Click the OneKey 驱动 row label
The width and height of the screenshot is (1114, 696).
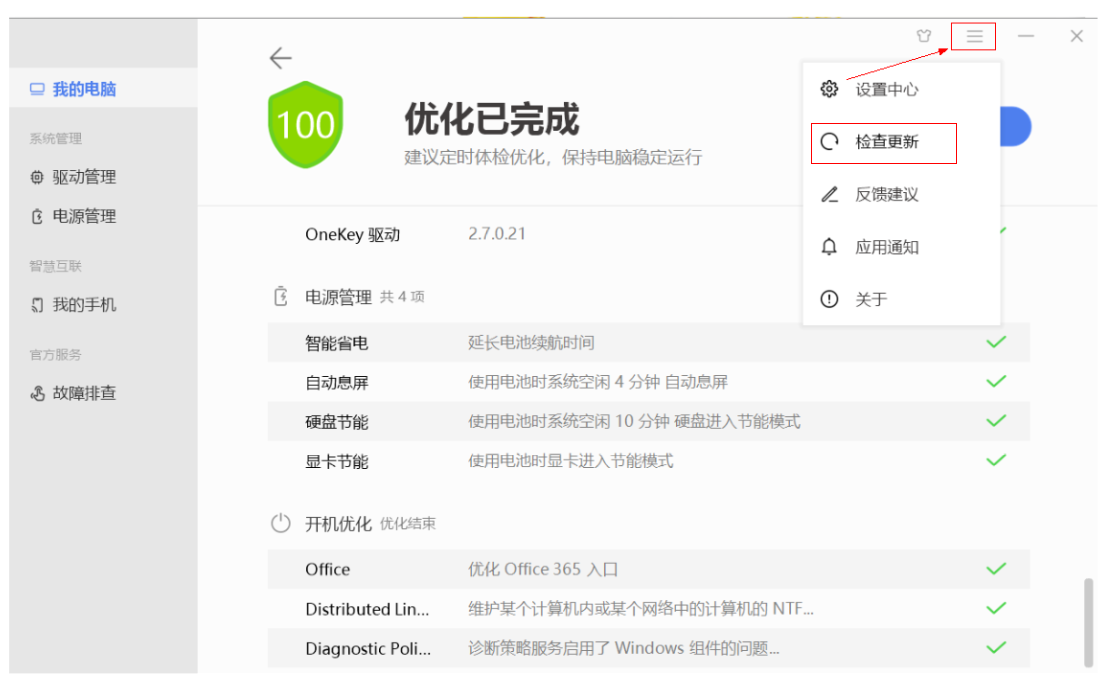[352, 234]
